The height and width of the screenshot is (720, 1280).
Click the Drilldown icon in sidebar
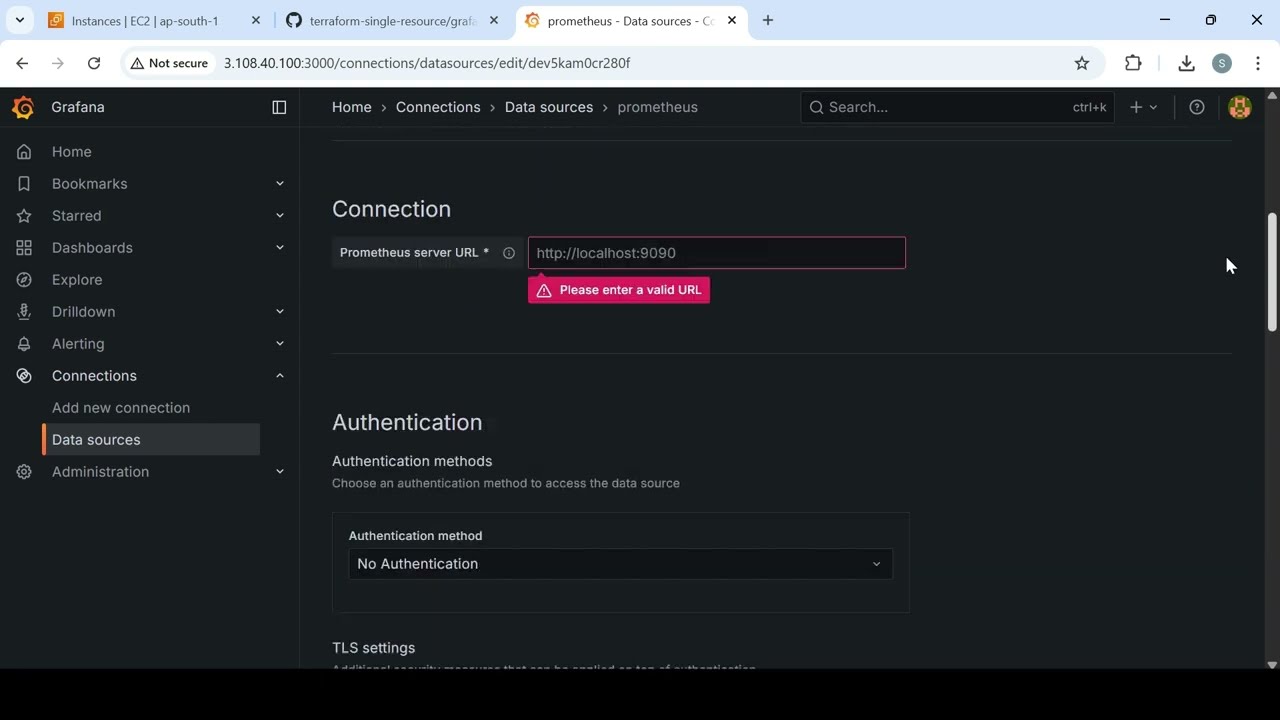pos(24,312)
